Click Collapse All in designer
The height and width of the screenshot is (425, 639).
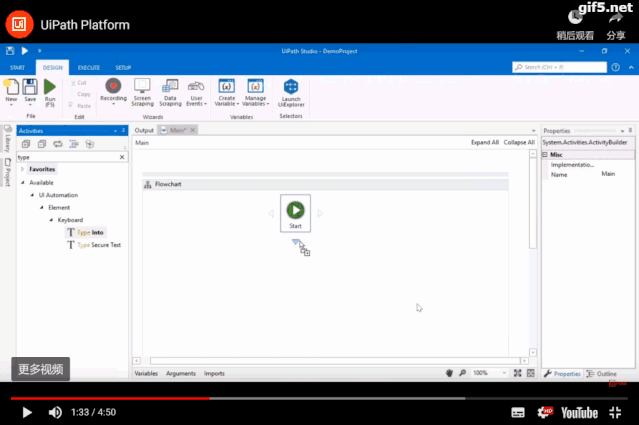(x=519, y=143)
